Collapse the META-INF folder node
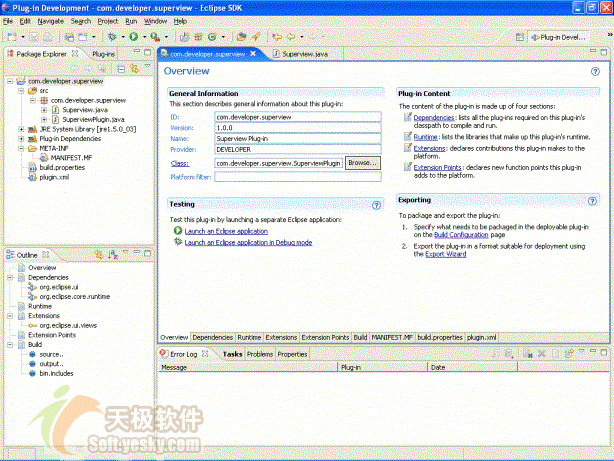 coord(21,148)
